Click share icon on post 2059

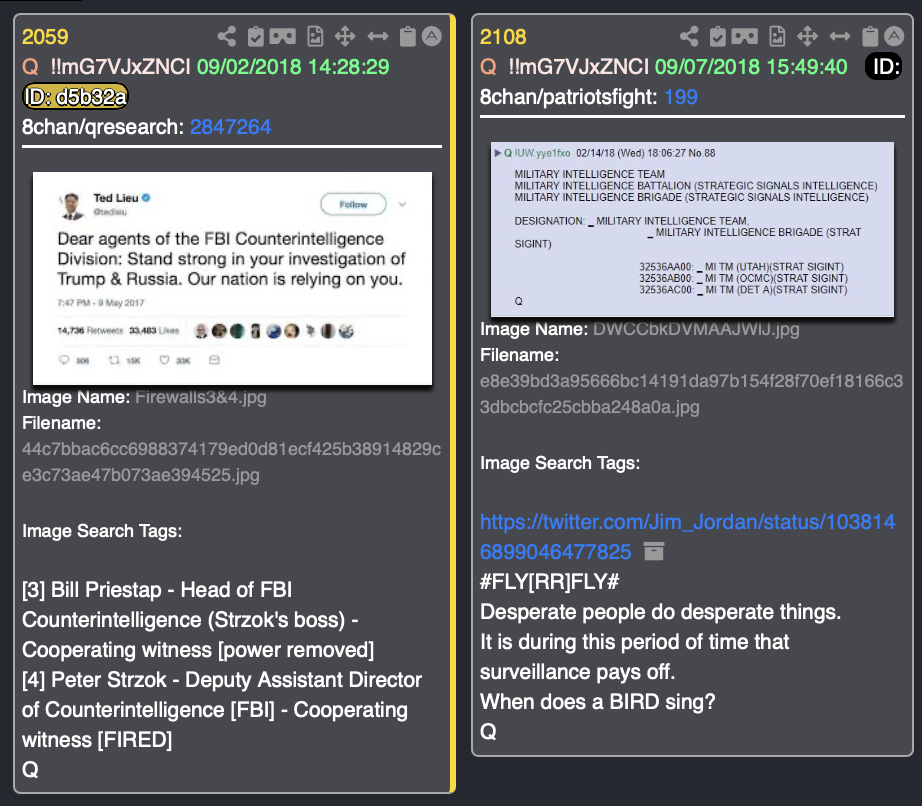coord(226,36)
